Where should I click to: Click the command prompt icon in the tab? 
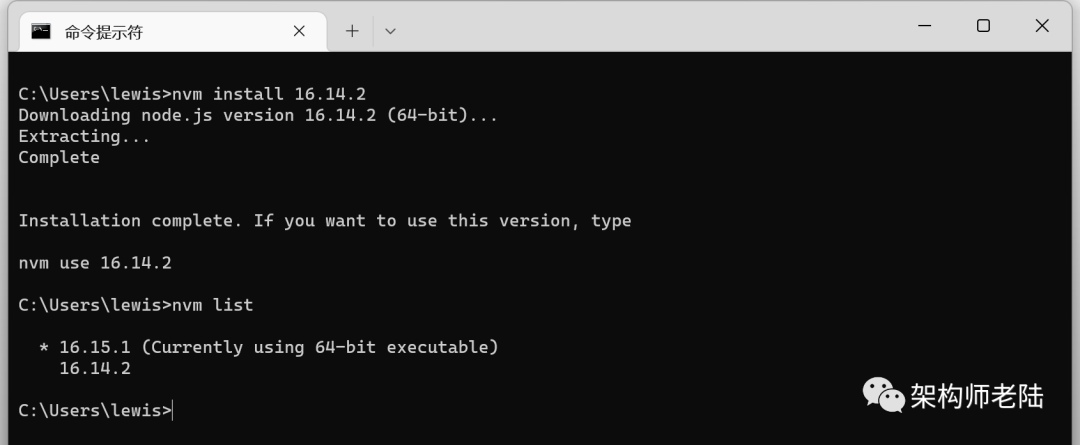[x=41, y=31]
